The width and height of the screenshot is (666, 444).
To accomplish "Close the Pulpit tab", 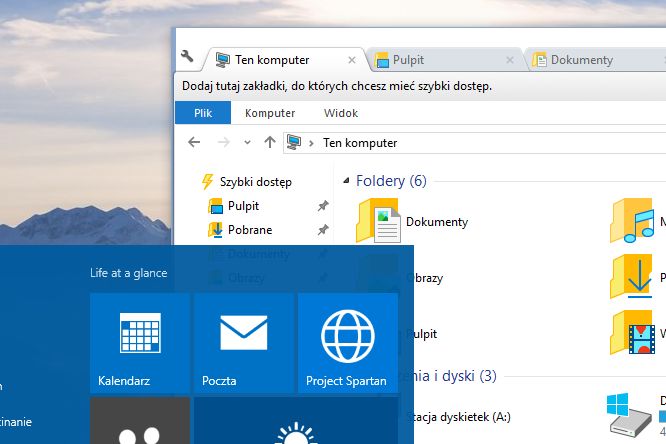I will pyautogui.click(x=510, y=60).
